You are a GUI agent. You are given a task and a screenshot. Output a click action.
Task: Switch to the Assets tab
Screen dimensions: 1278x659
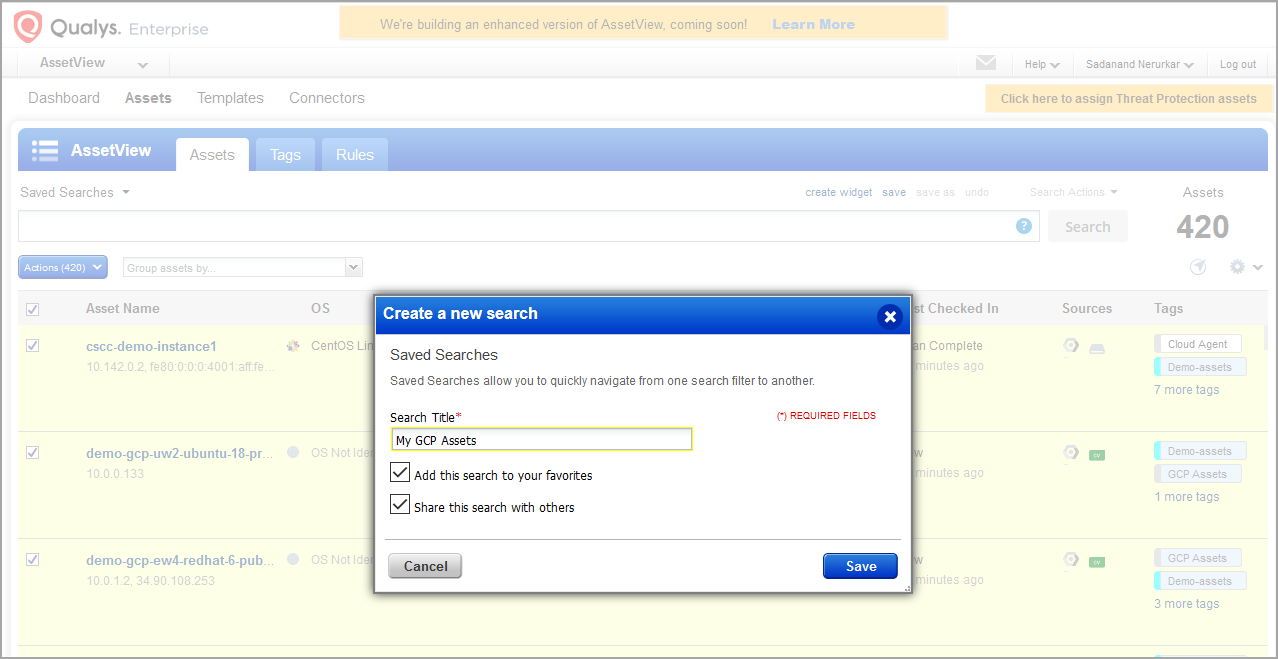coord(212,155)
